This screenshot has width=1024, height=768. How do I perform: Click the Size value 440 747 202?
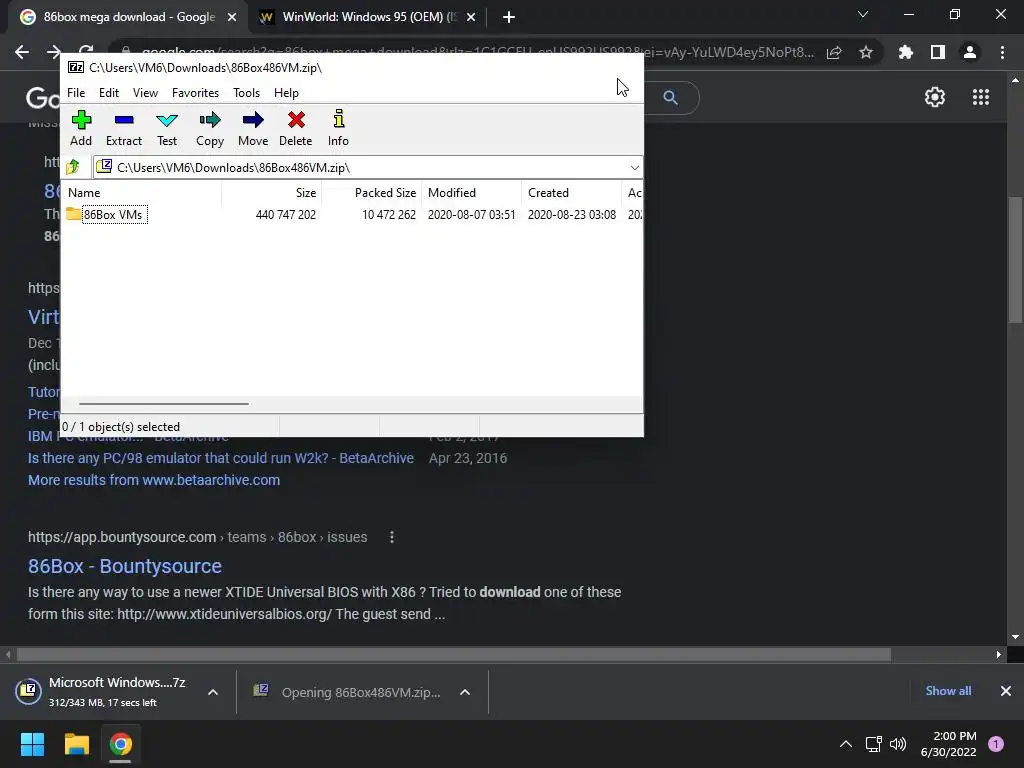coord(285,215)
